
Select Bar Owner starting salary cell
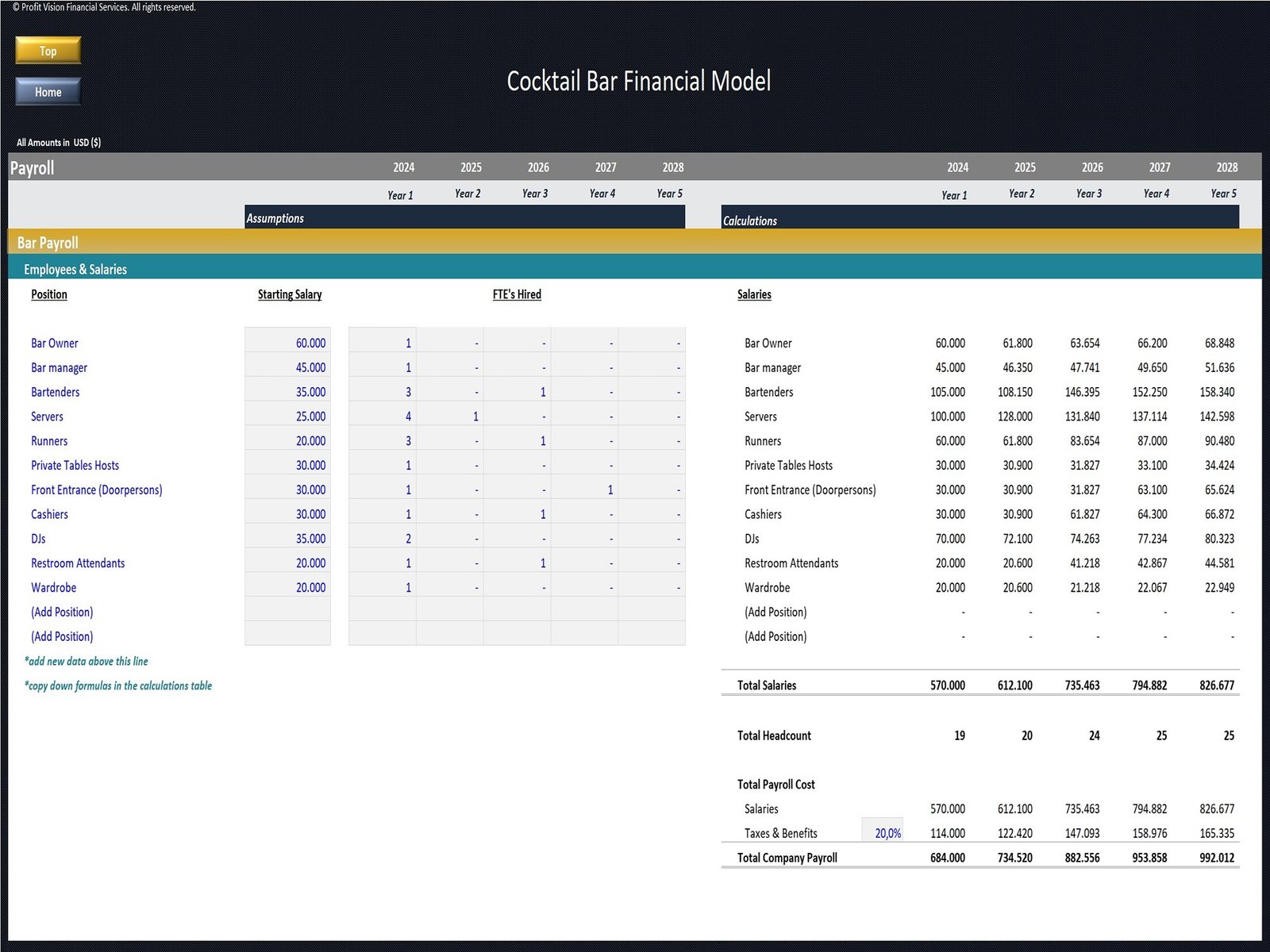click(x=288, y=343)
